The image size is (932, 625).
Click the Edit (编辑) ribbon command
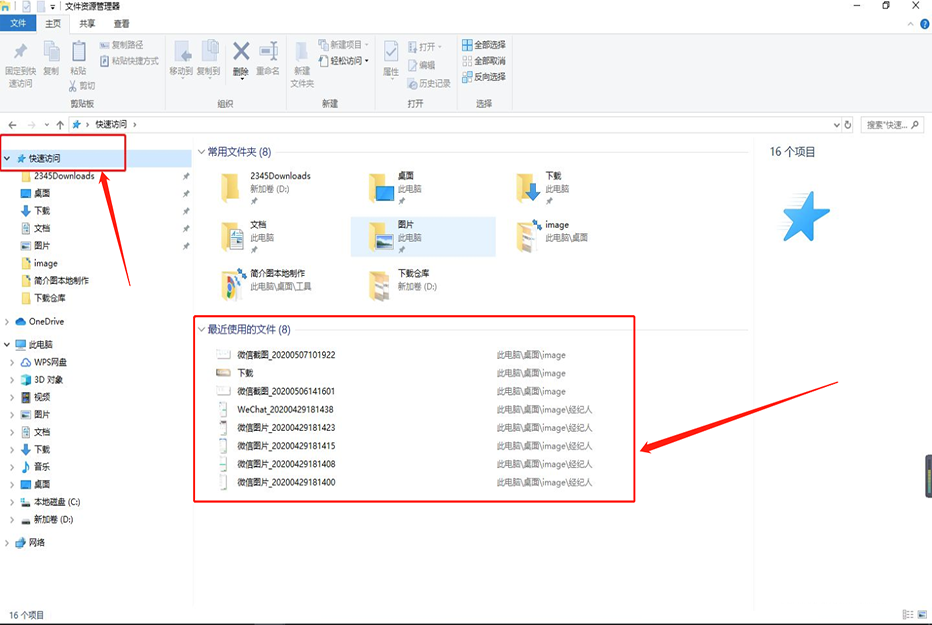(x=421, y=65)
